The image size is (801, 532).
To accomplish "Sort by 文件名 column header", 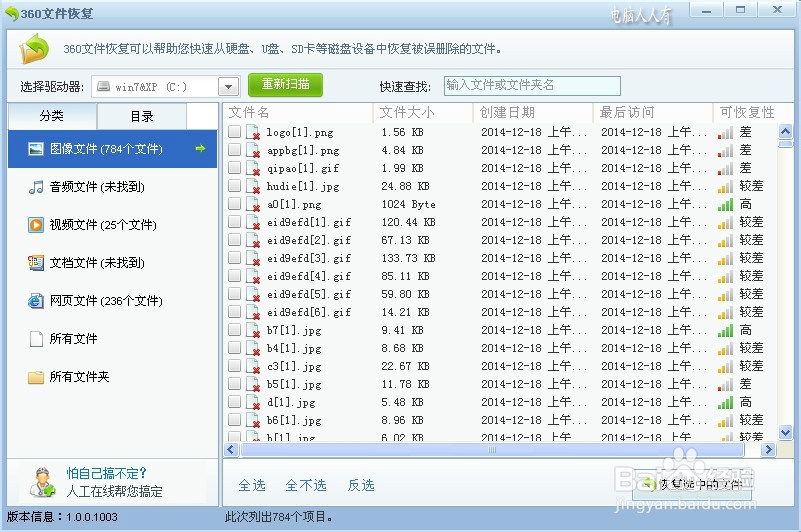I will pyautogui.click(x=298, y=112).
